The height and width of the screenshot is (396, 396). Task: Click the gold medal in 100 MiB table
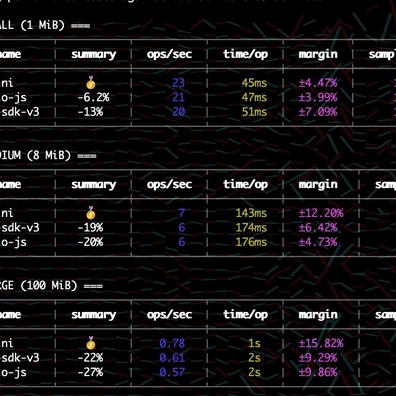pyautogui.click(x=91, y=343)
